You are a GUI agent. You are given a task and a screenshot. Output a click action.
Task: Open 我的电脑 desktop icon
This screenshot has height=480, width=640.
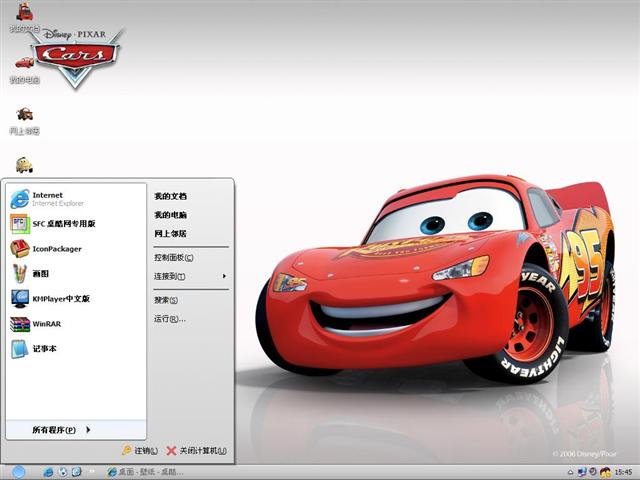(24, 70)
